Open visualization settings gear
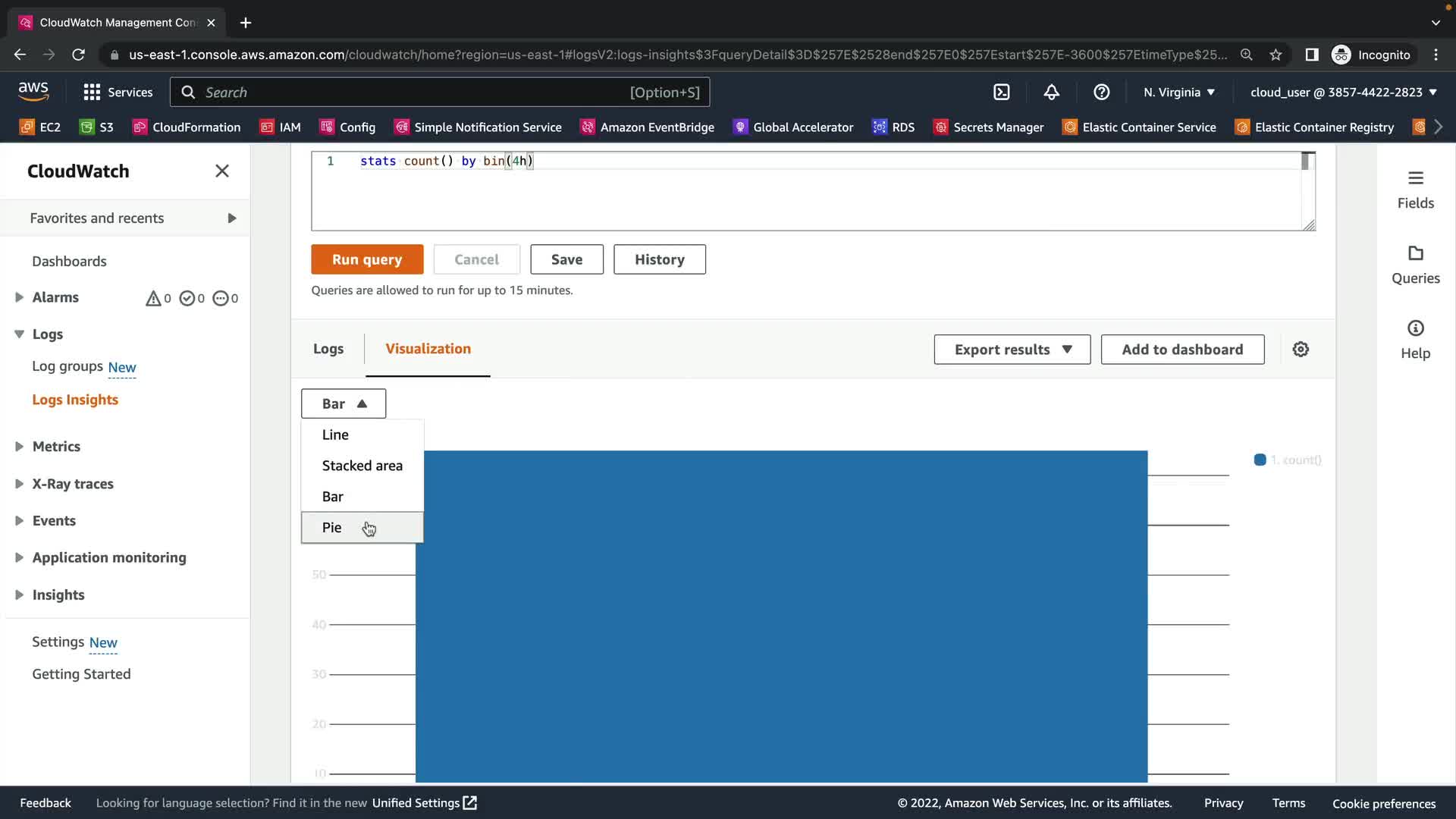 [1301, 350]
